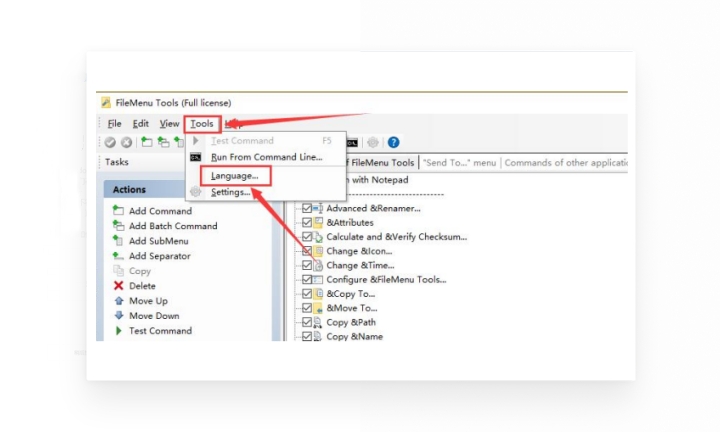Click the Add Command toolbar icon
The image size is (720, 432).
click(146, 142)
